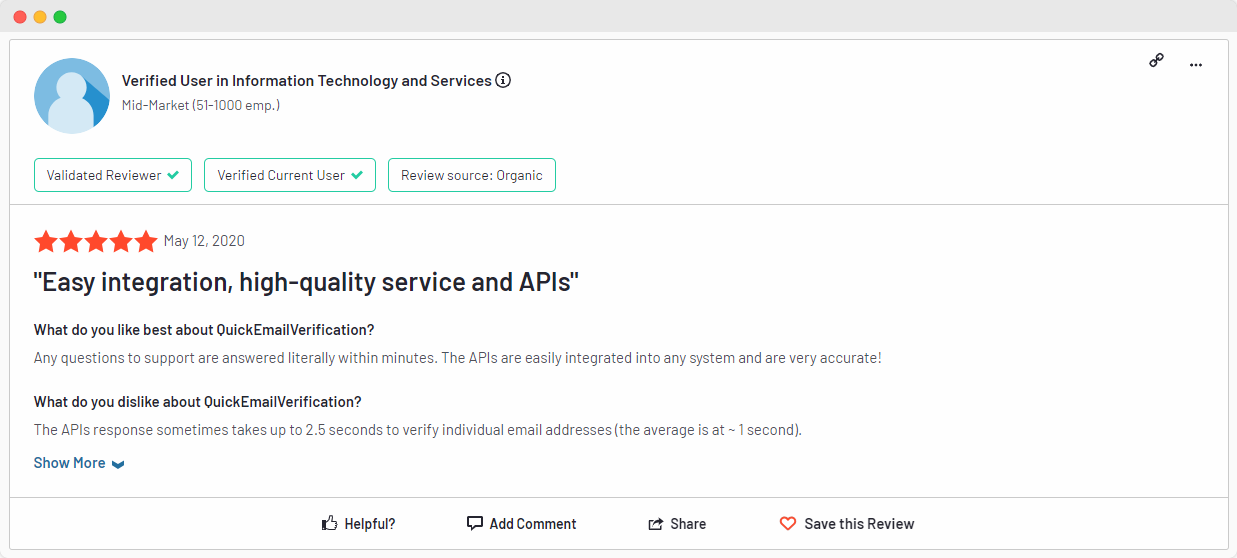Click the Share arrow icon
Viewport: 1237px width, 558px height.
point(656,524)
